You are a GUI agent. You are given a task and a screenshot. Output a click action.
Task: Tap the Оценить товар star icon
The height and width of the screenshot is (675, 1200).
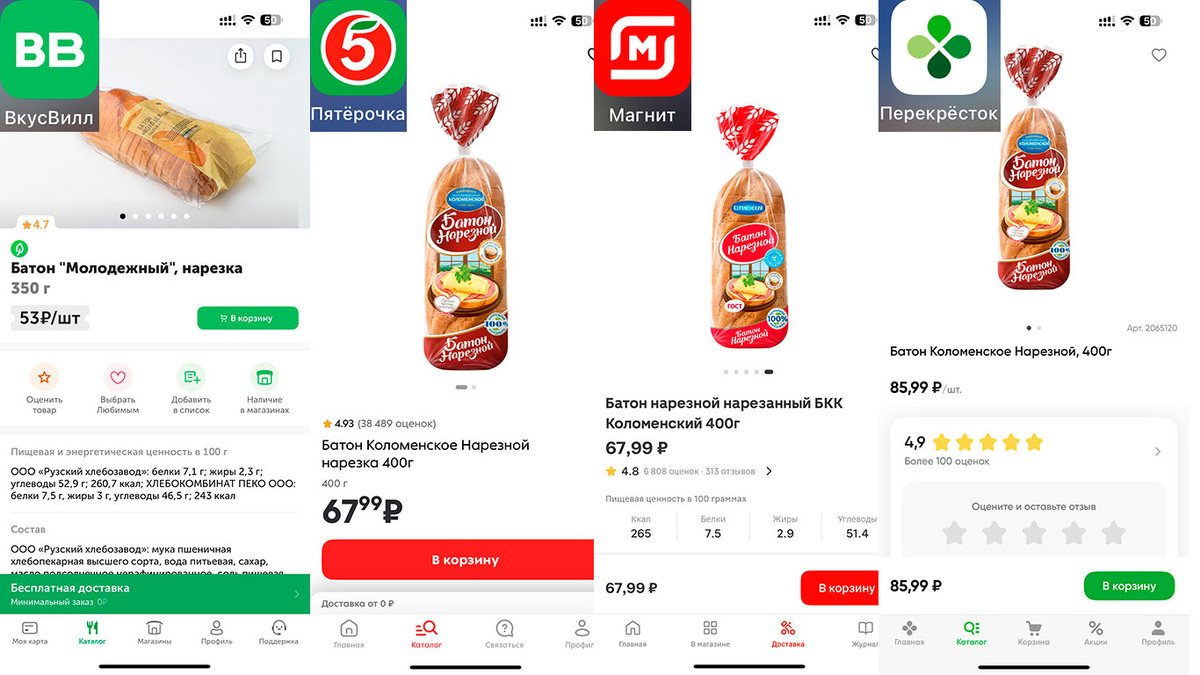44,378
